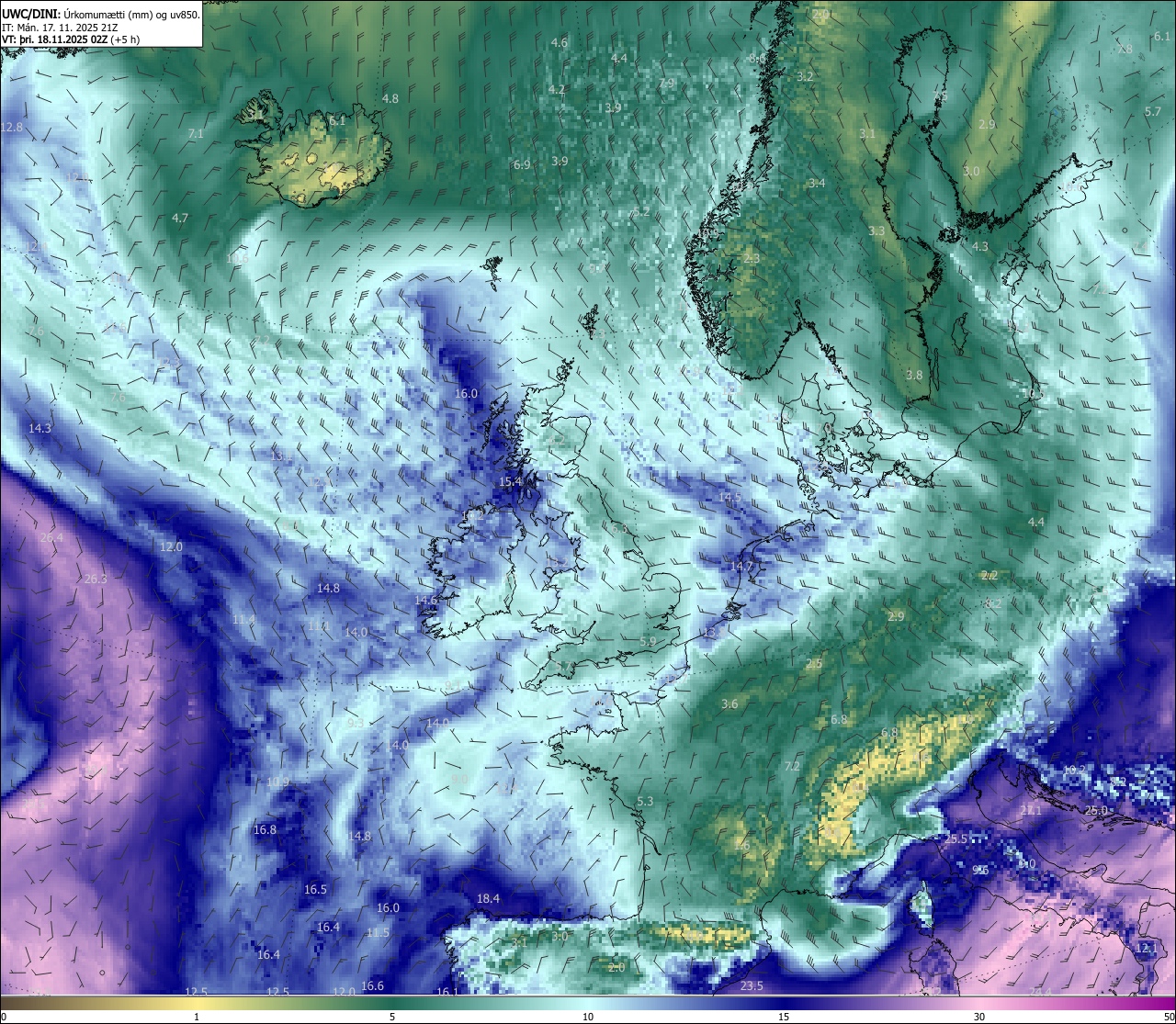Click the 5.9 value over southern England

pos(648,641)
